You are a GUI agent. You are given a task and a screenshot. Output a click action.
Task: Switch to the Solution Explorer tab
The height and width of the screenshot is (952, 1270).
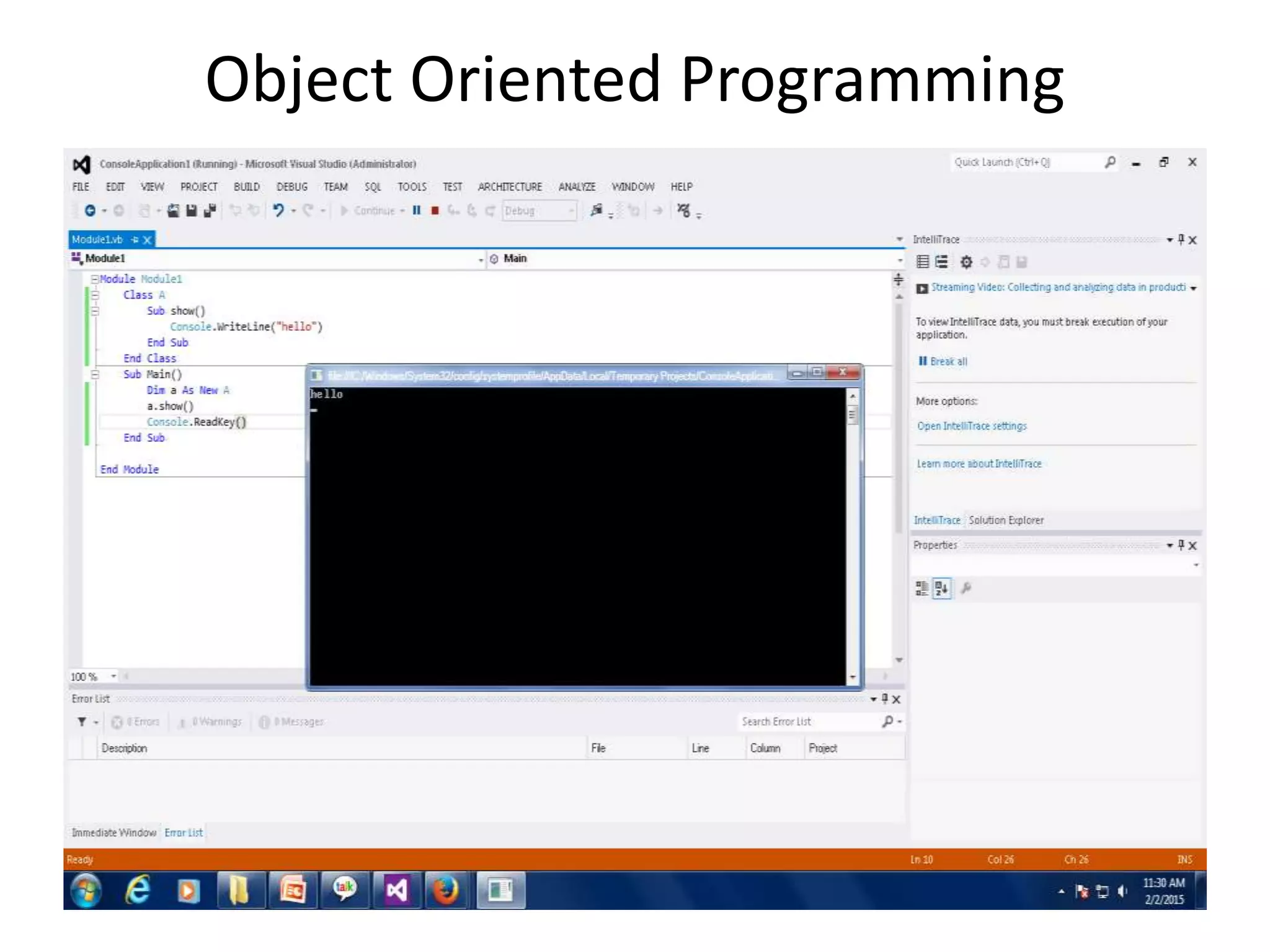(1006, 520)
